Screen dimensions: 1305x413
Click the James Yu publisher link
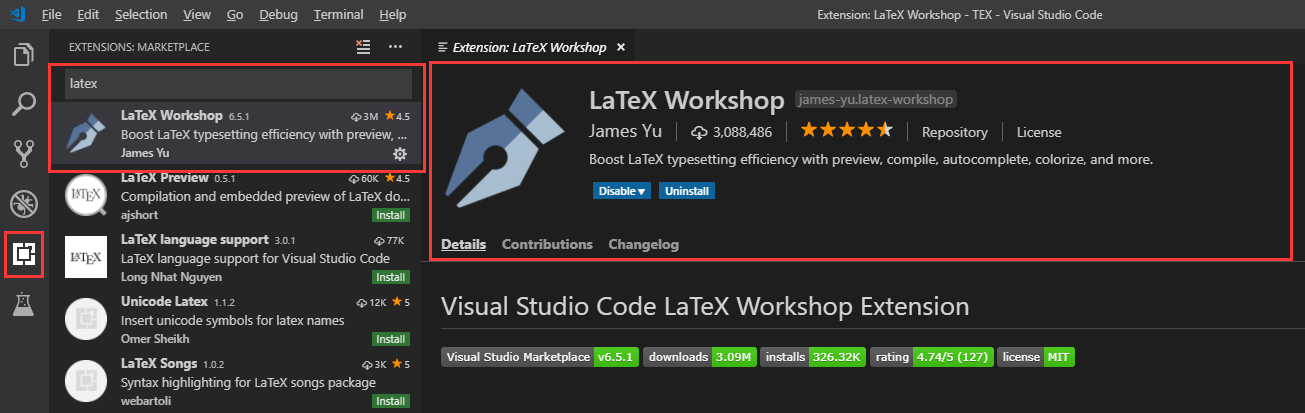(627, 131)
